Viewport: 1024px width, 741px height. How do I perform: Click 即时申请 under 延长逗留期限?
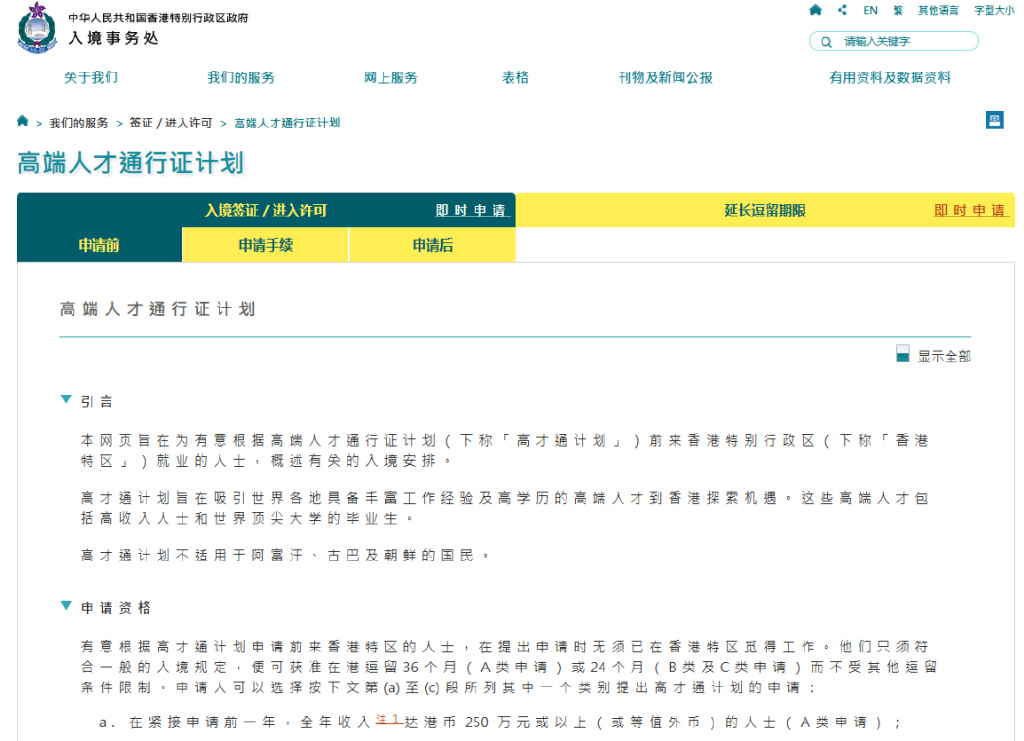point(971,211)
